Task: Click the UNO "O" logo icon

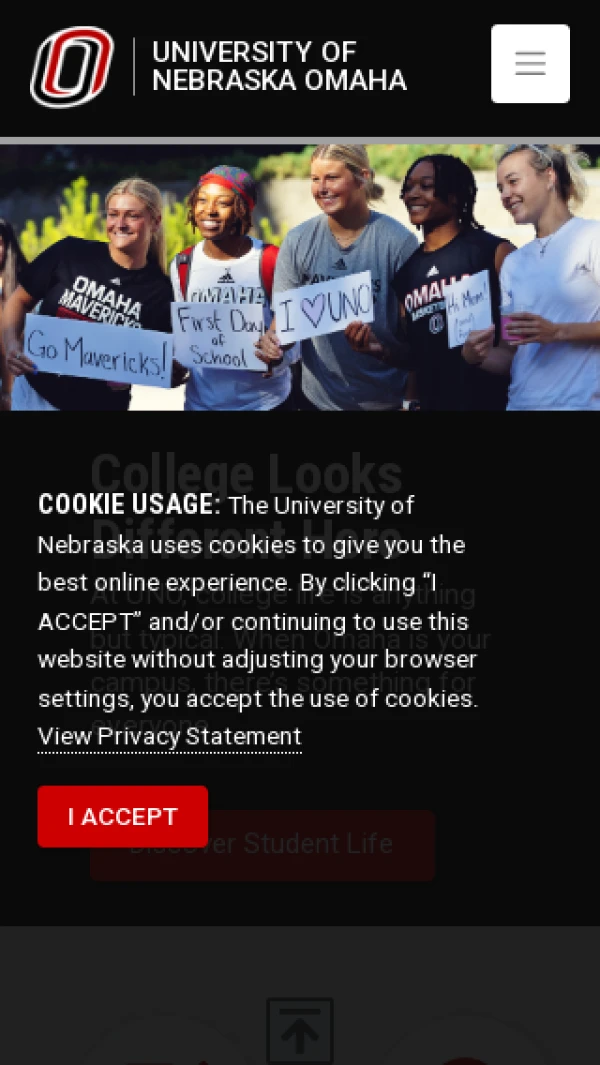Action: (72, 67)
